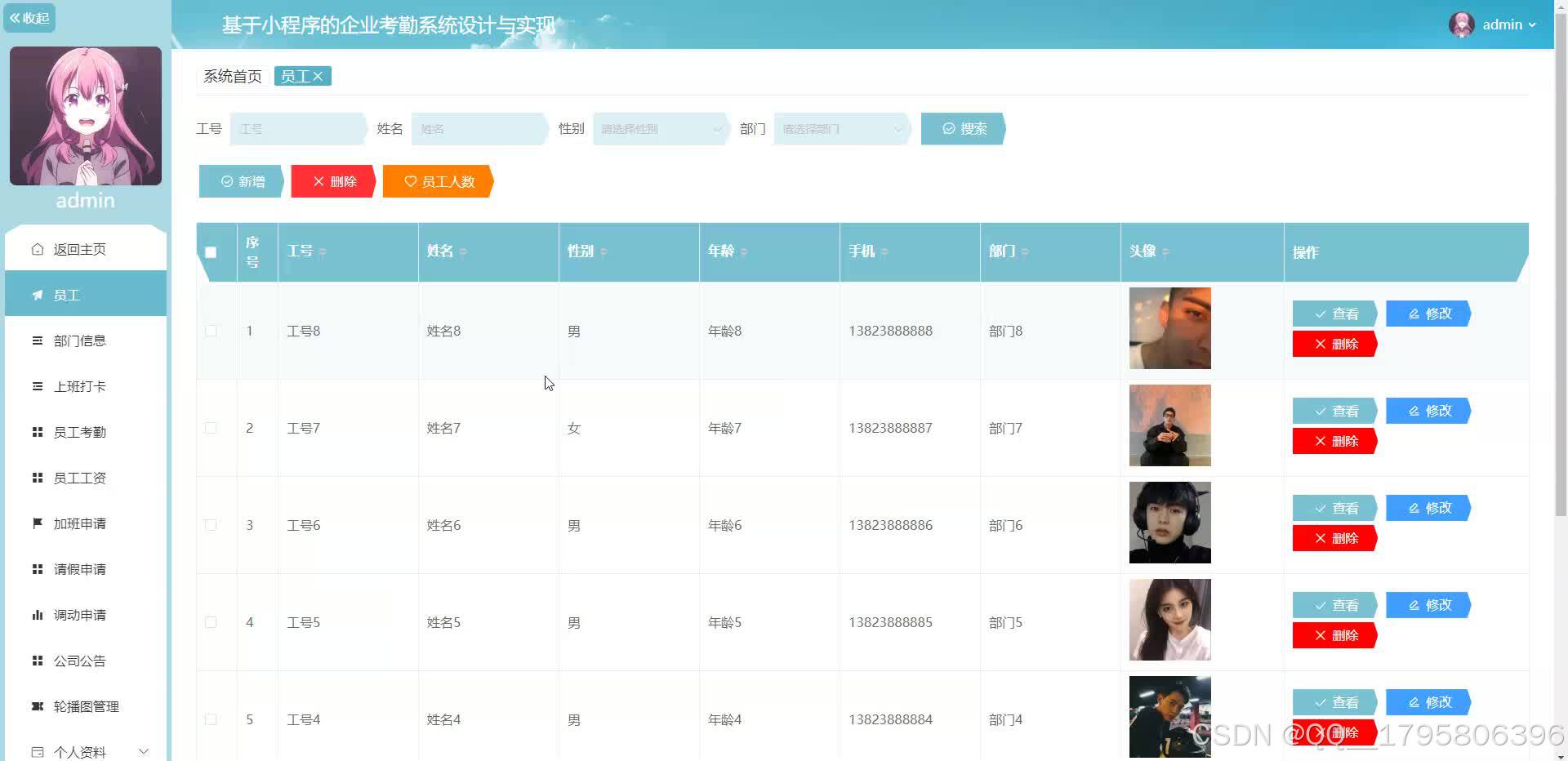1568x761 pixels.
Task: Check the row checkbox for 工号6
Action: pos(211,525)
